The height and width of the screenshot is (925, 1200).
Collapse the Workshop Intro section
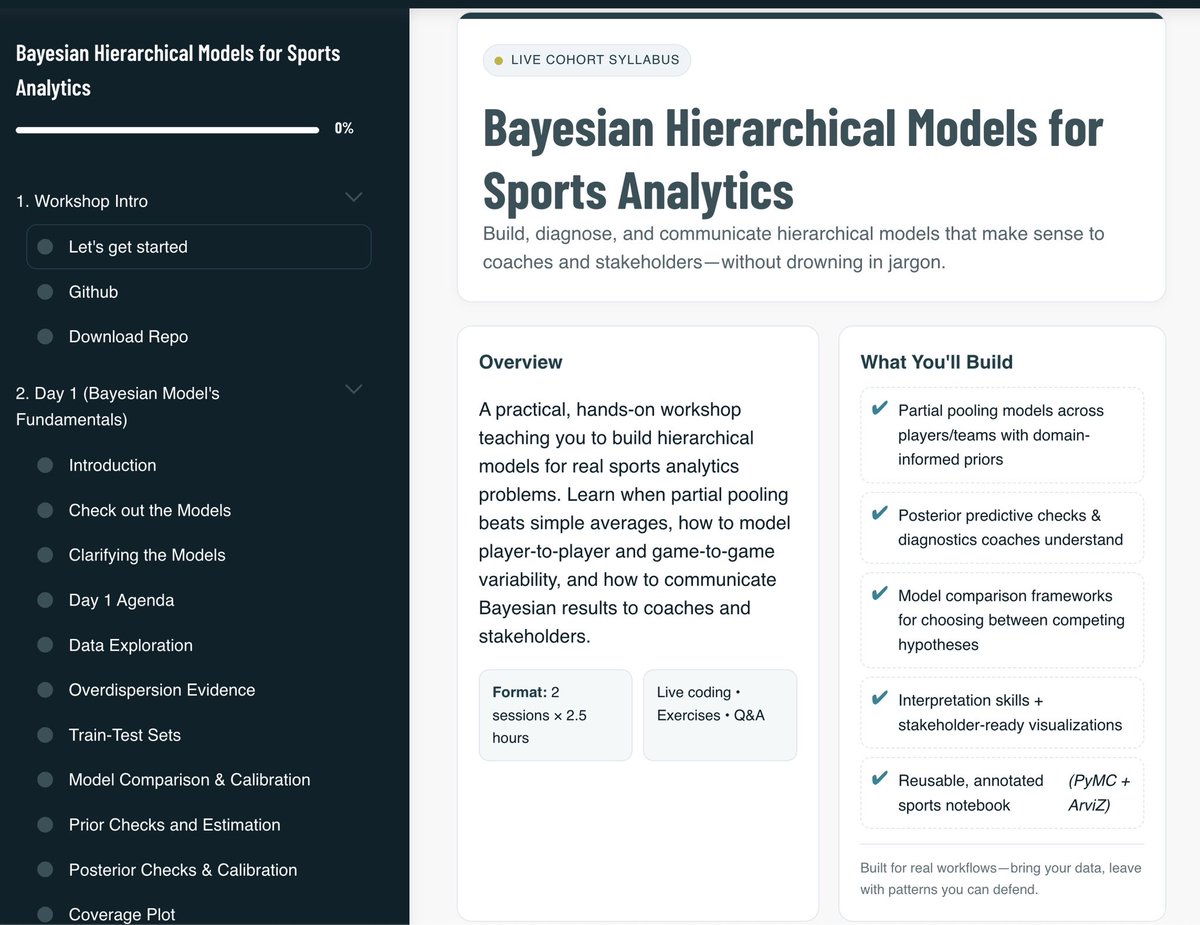[x=353, y=197]
